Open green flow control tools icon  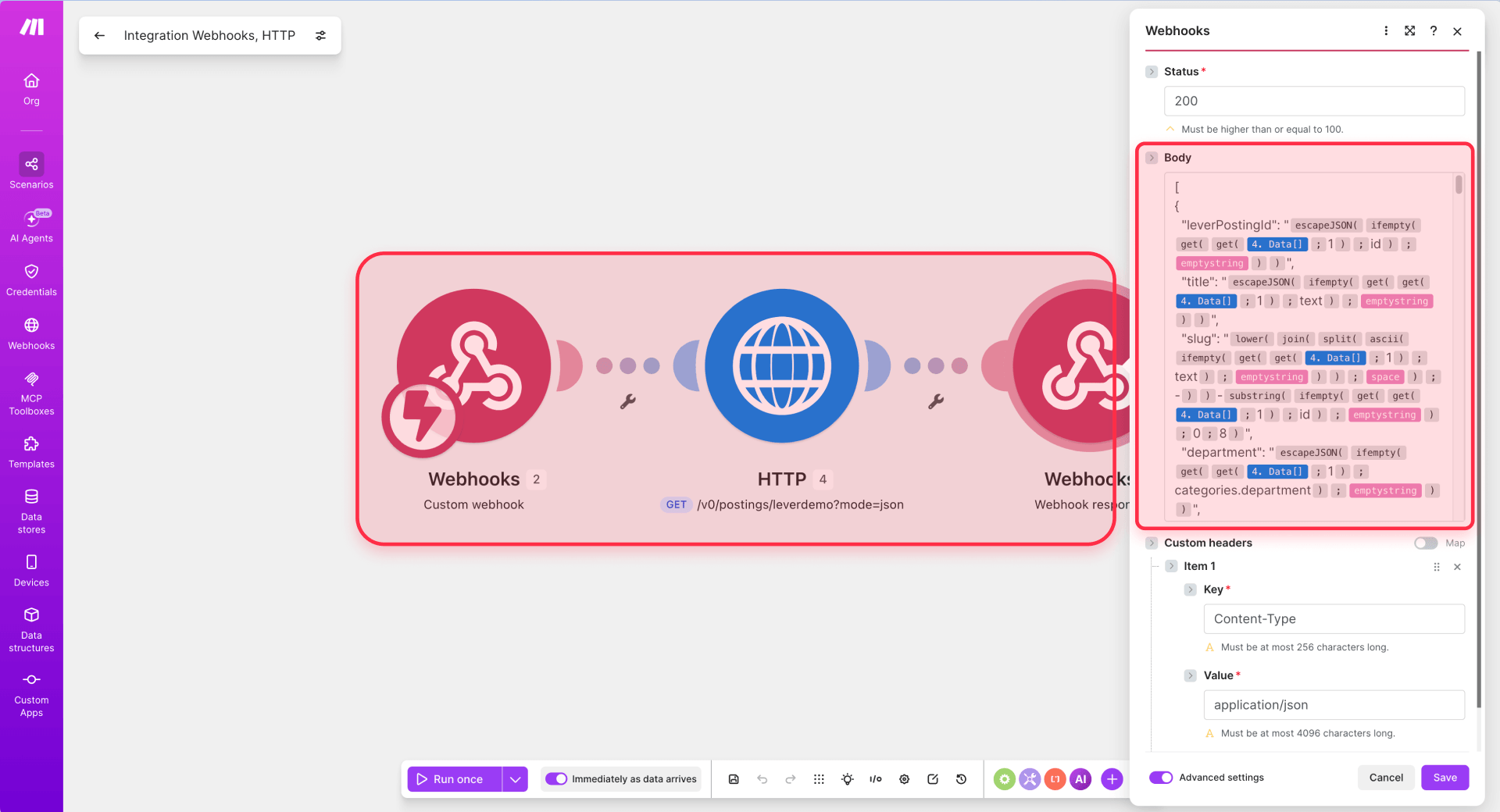tap(1005, 778)
